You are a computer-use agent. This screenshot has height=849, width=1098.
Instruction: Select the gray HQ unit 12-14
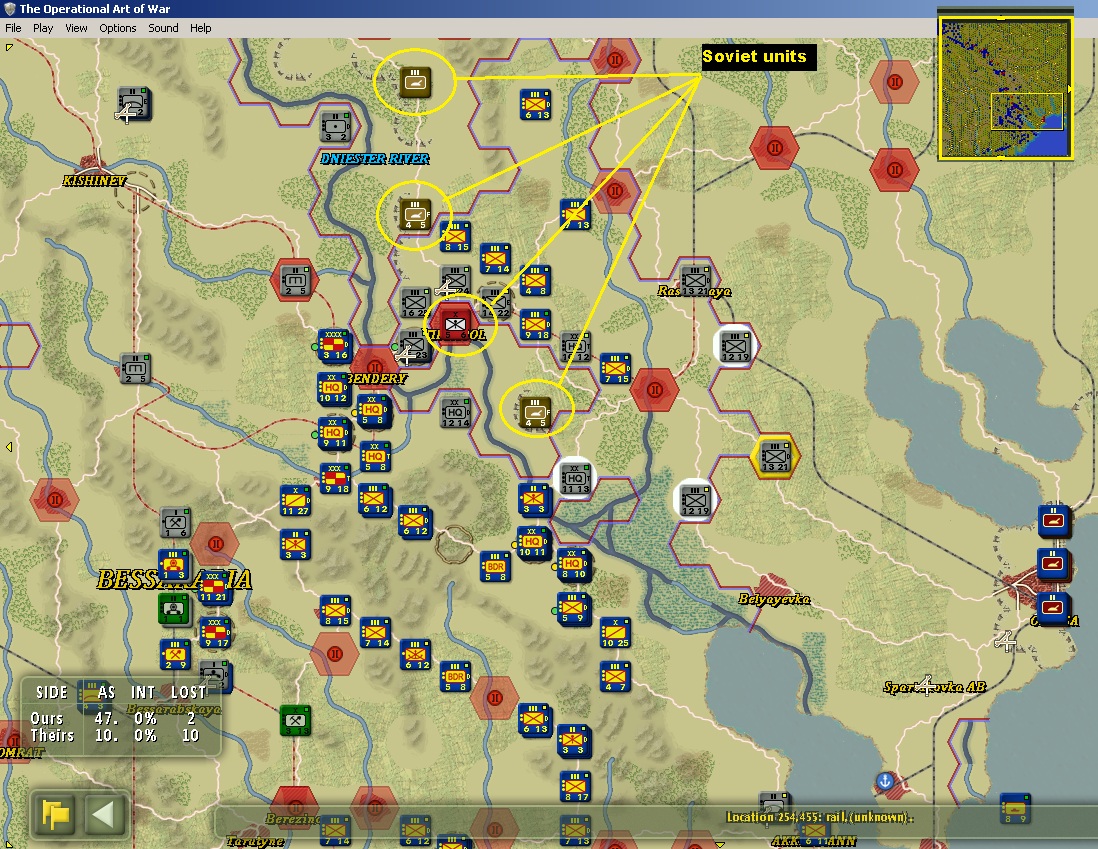(456, 413)
